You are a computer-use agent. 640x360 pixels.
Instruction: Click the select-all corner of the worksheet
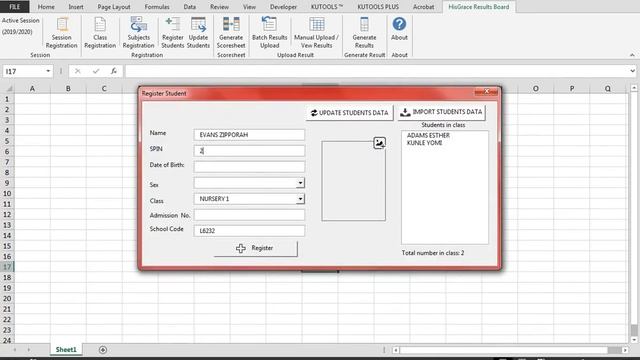tap(7, 89)
